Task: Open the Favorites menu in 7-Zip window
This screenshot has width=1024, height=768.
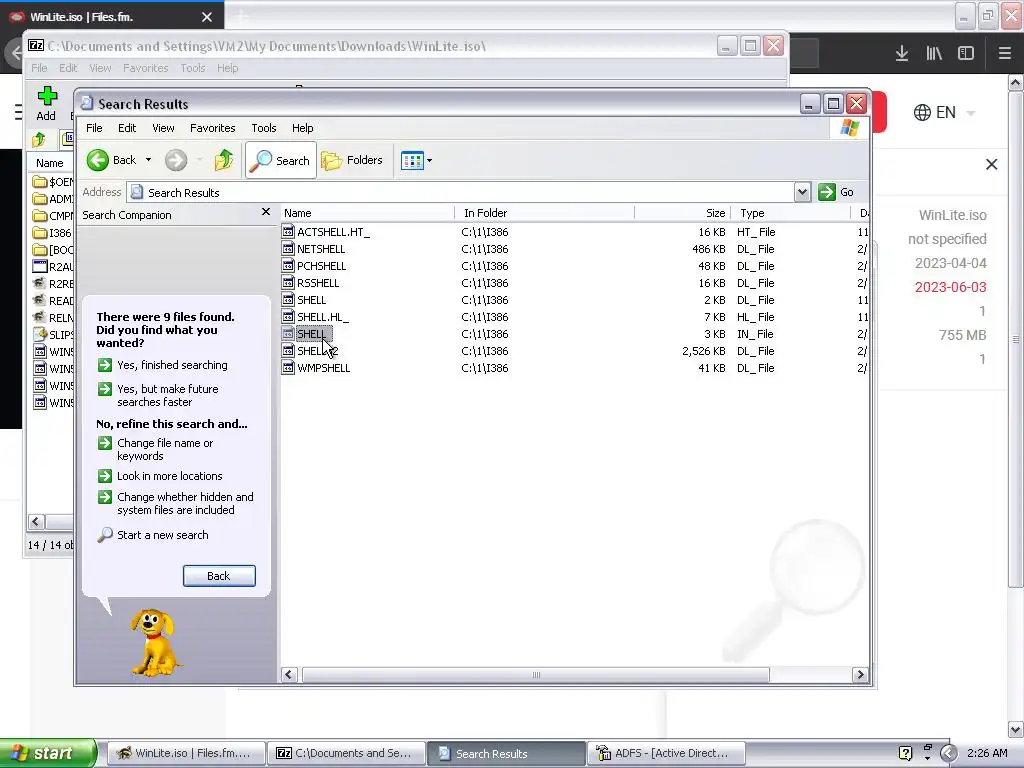Action: (x=145, y=68)
